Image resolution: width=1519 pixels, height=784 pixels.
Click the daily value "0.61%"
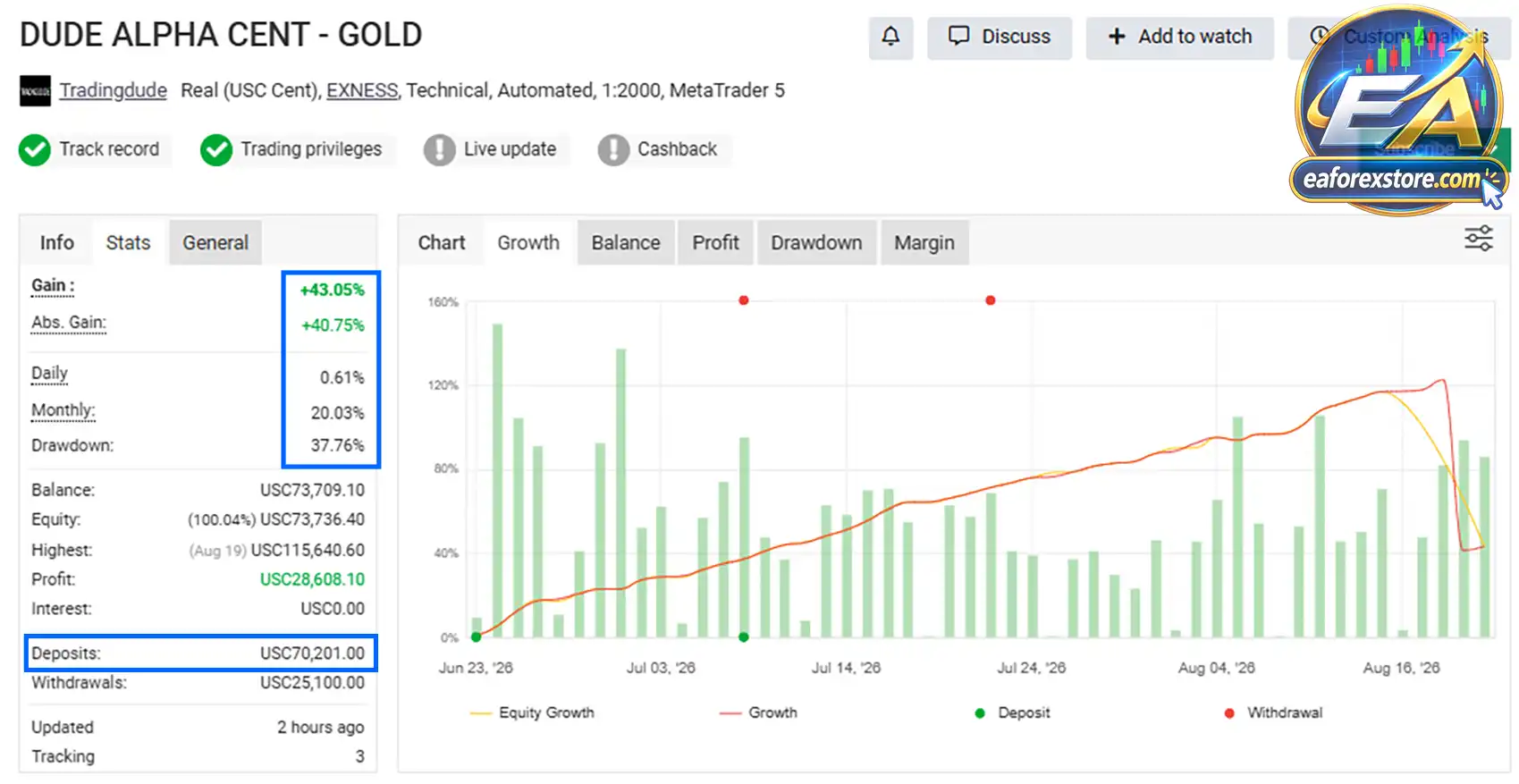click(x=342, y=377)
